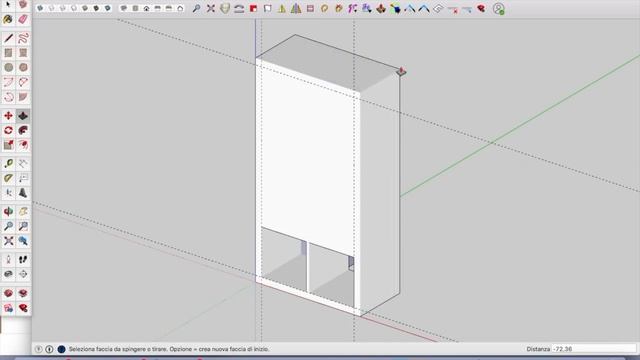Select the 2-Point Arc tool
The height and width of the screenshot is (360, 640).
pos(23,82)
